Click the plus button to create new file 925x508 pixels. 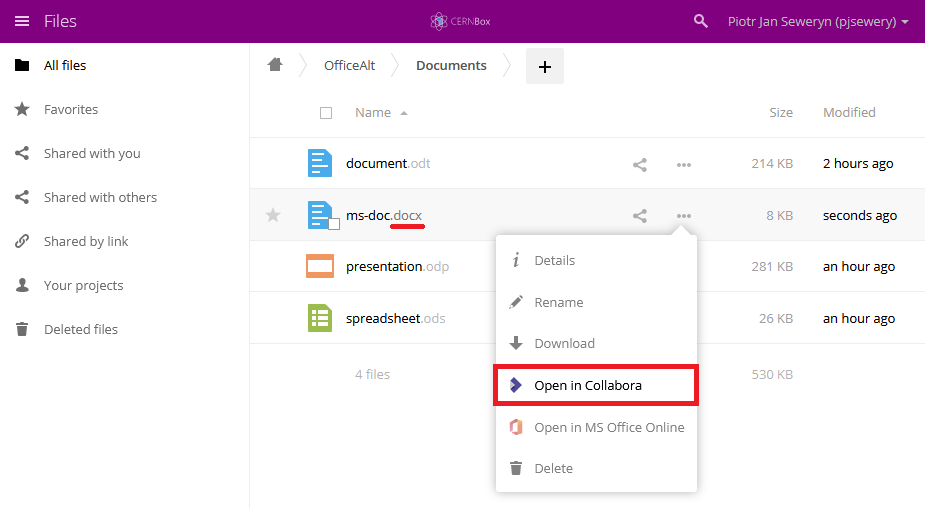click(544, 66)
